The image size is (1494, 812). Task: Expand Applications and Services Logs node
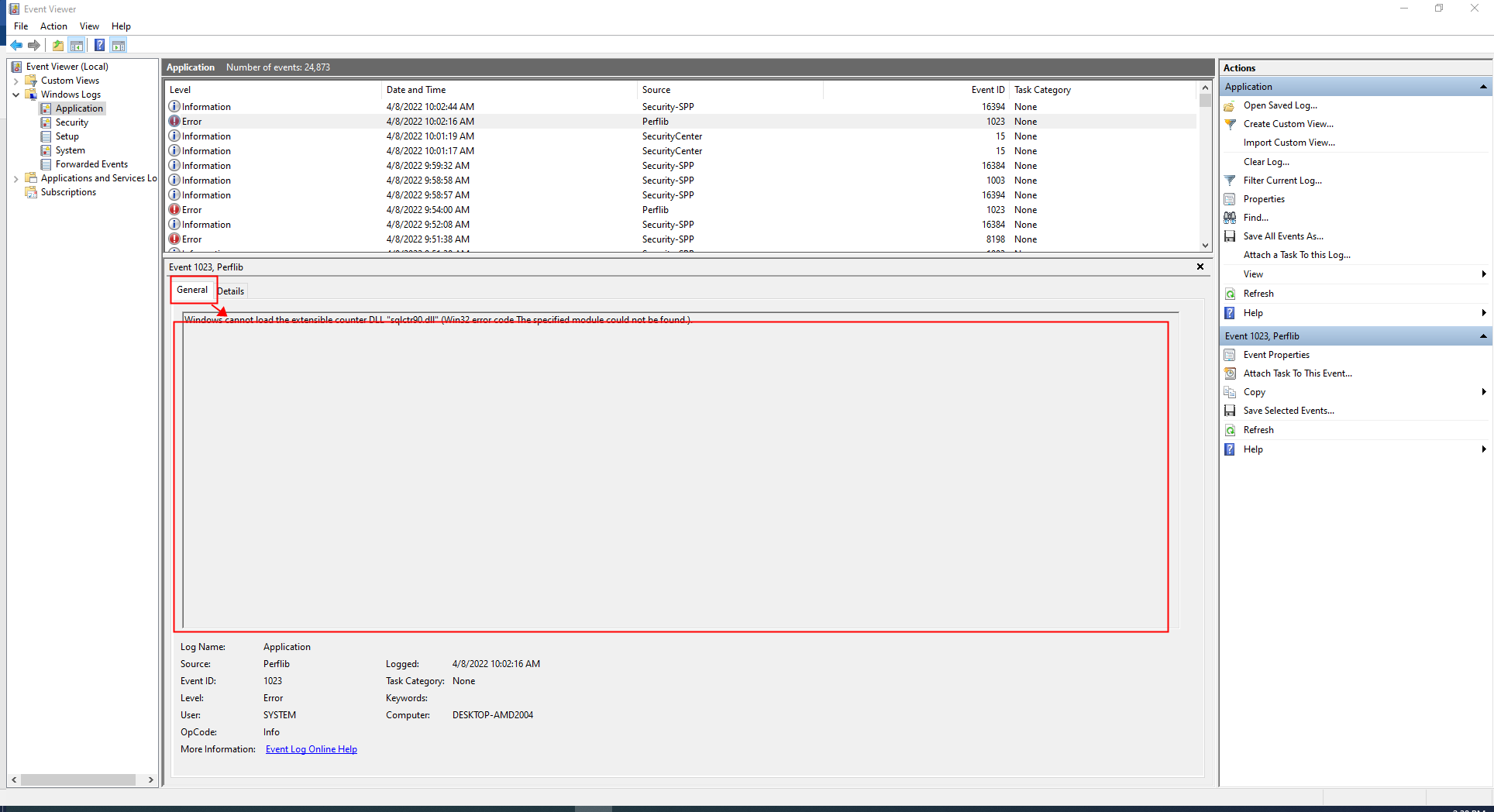(x=15, y=178)
